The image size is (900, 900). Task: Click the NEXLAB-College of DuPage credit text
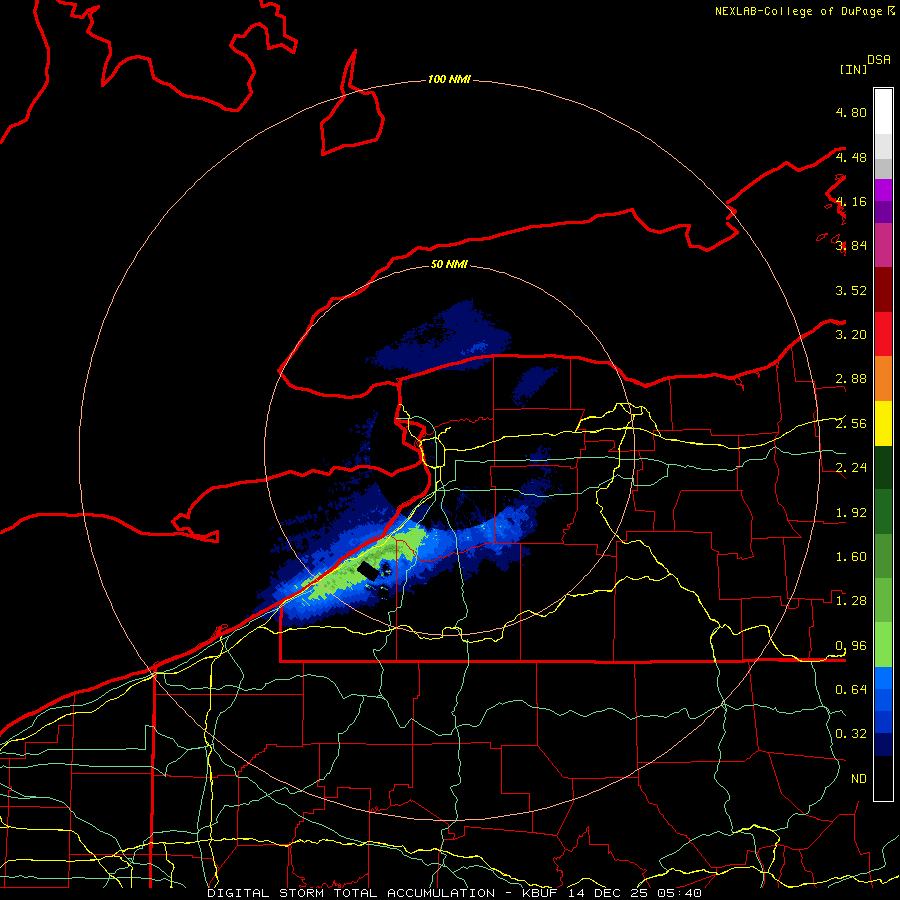click(x=804, y=11)
